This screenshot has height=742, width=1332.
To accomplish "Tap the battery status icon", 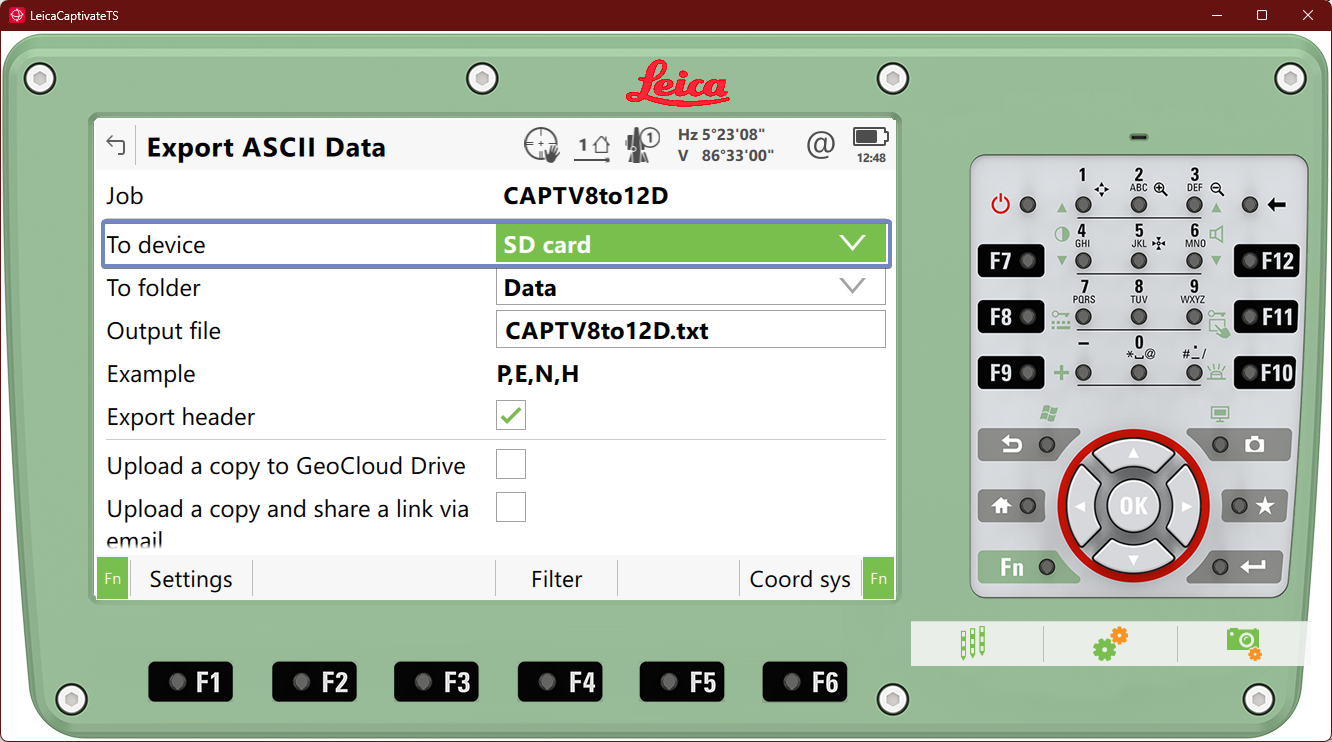I will (870, 136).
